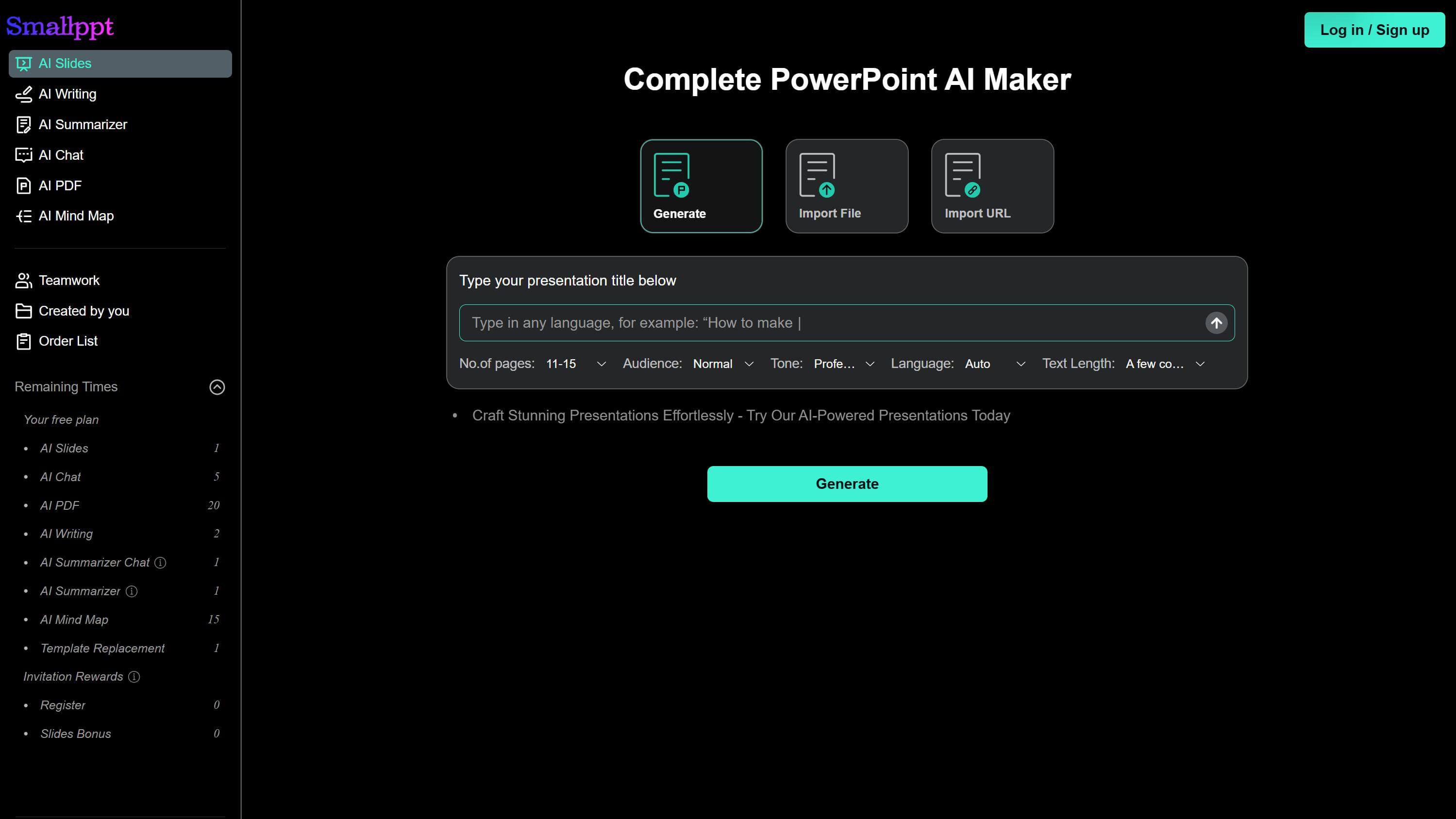This screenshot has width=1456, height=819.
Task: Open the Tone dropdown
Action: pyautogui.click(x=844, y=364)
